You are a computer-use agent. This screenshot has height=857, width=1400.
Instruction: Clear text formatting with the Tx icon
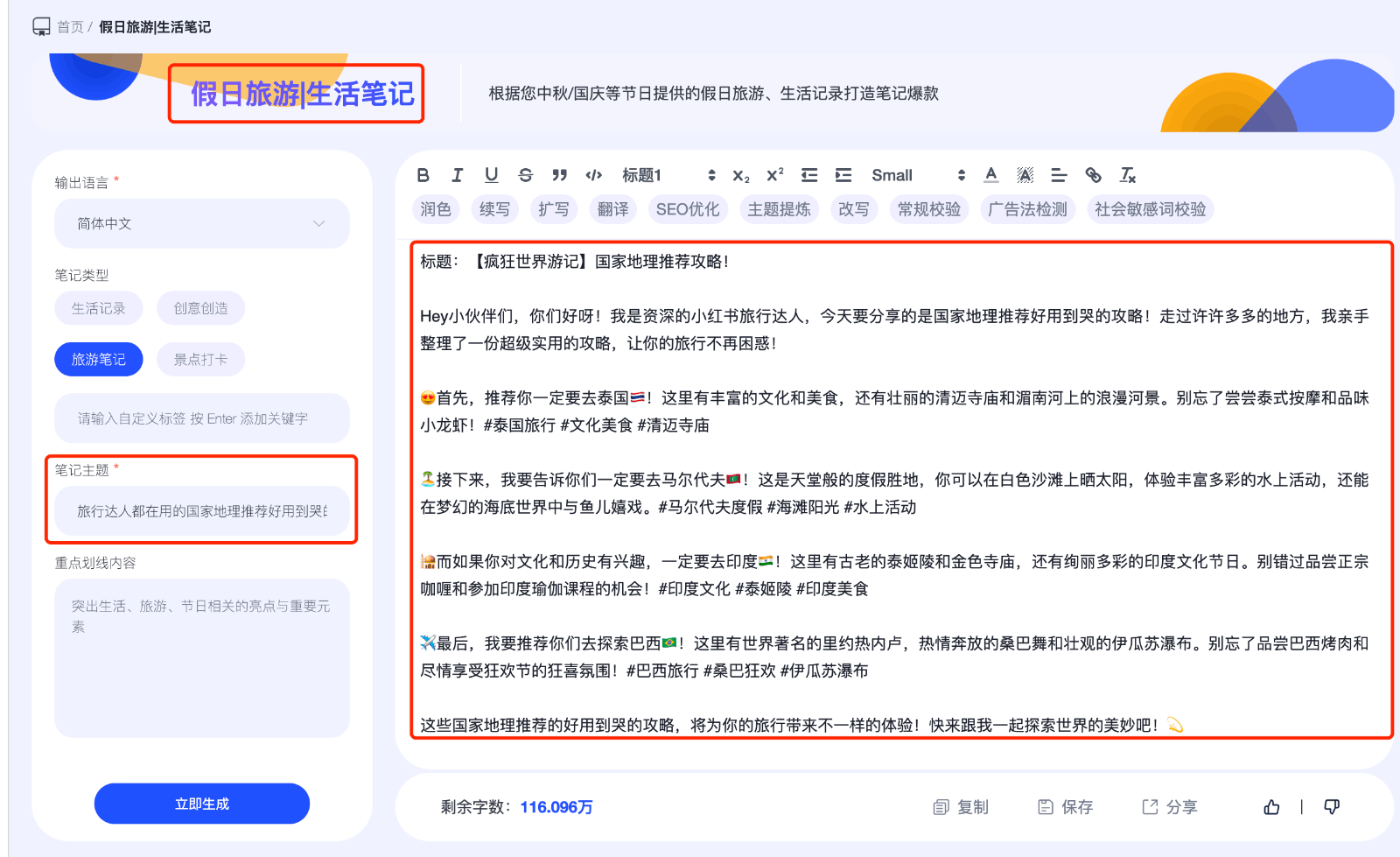click(1128, 175)
